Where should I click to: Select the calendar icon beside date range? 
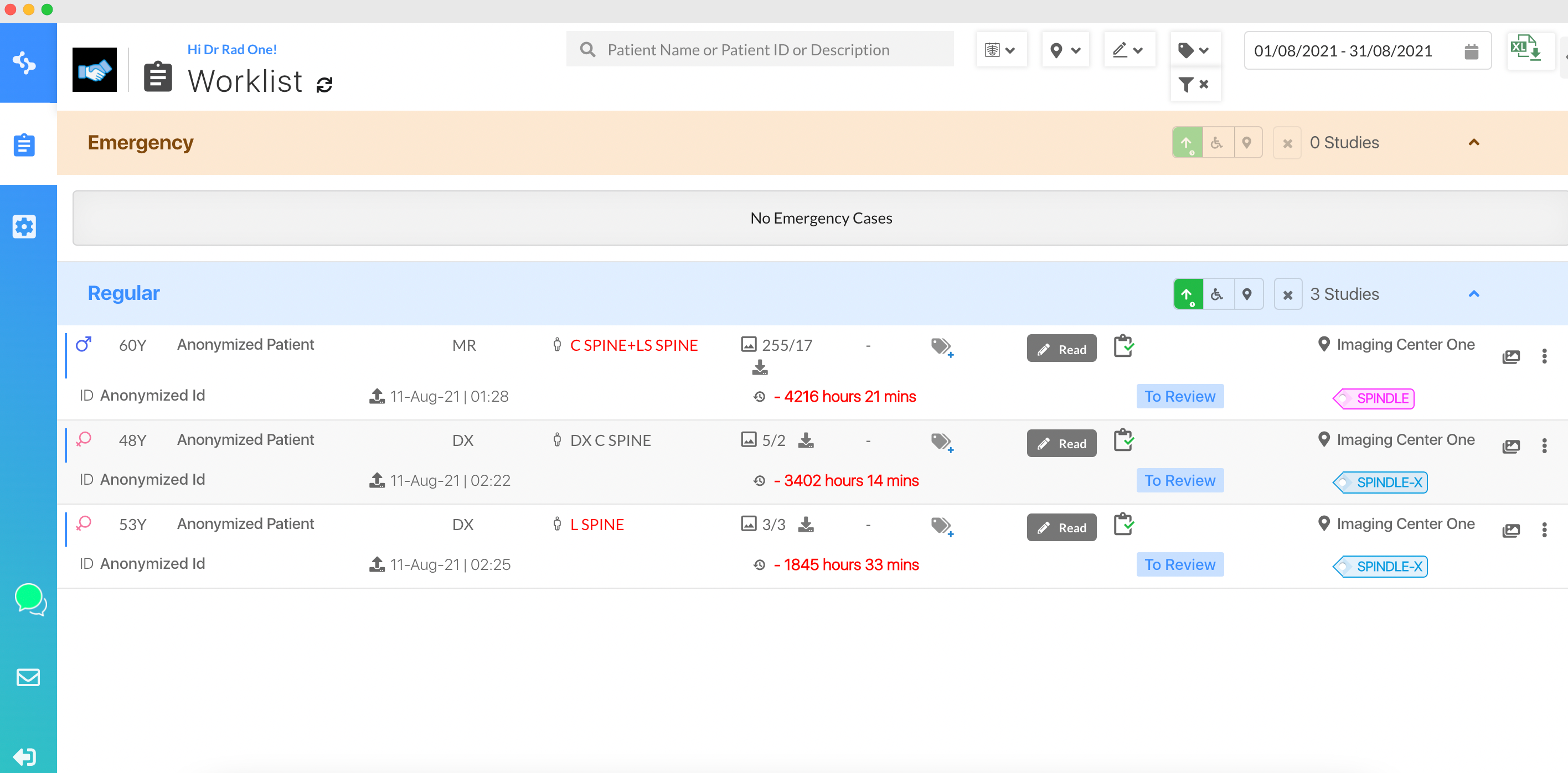pyautogui.click(x=1472, y=50)
